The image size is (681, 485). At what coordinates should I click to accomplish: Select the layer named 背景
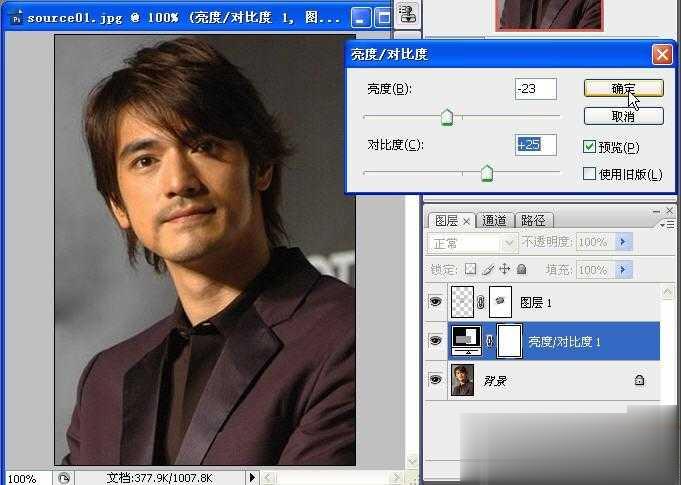tap(495, 381)
